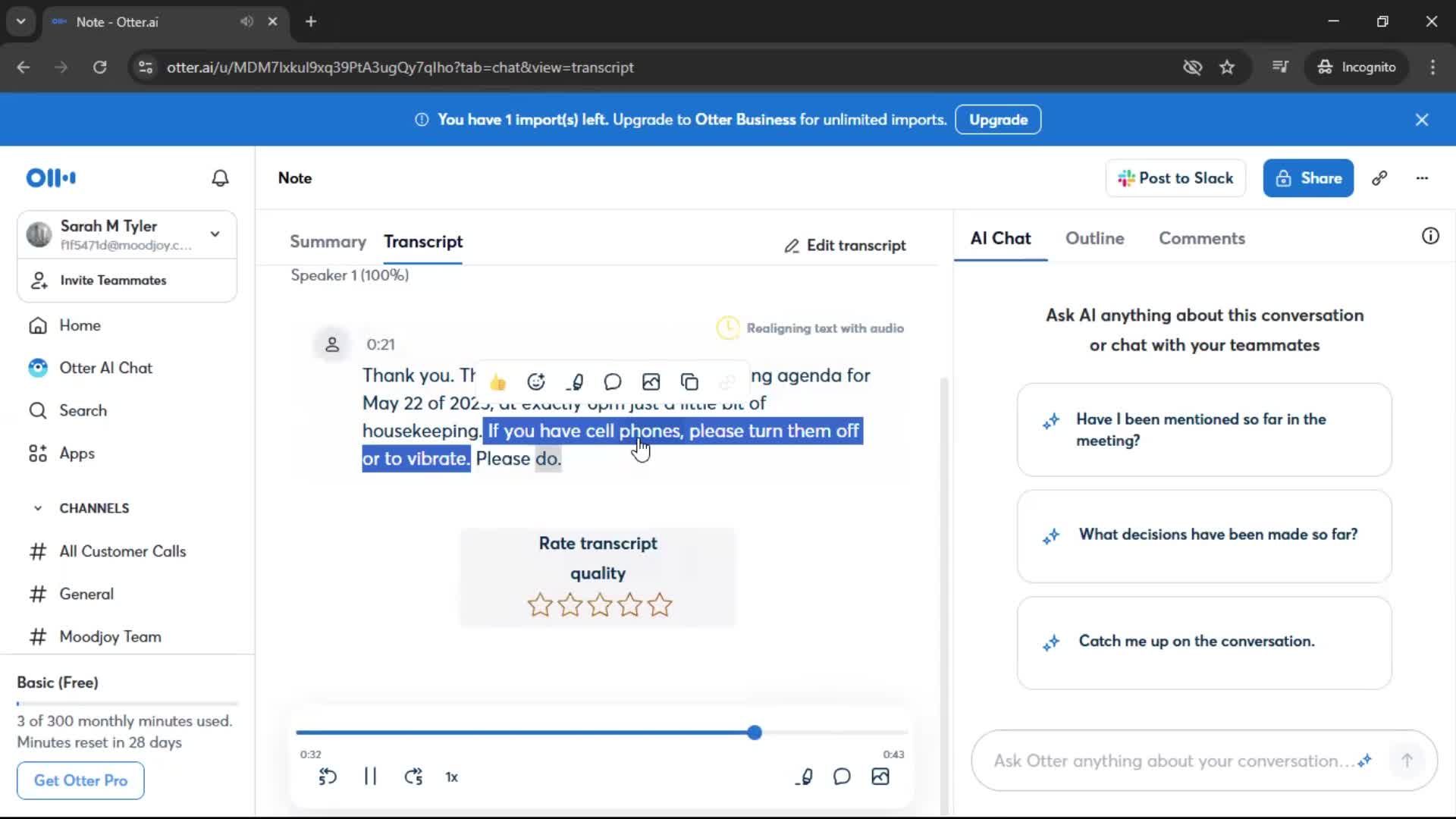
Task: Open the Chrome three-dot menu
Action: pos(1432,67)
